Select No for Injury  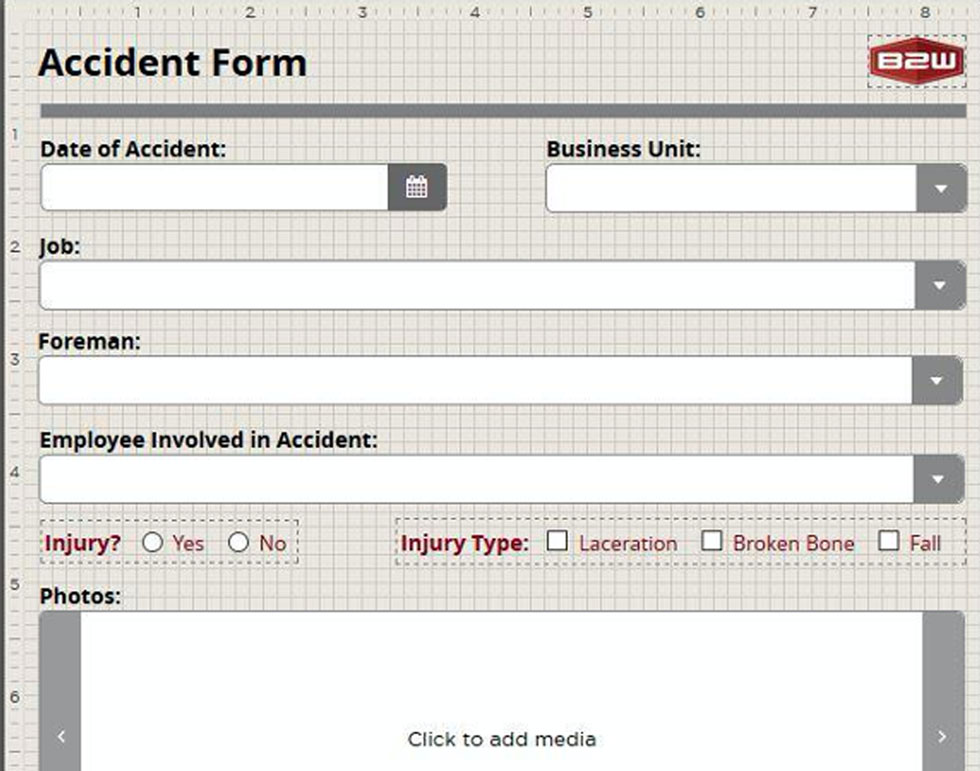point(238,542)
